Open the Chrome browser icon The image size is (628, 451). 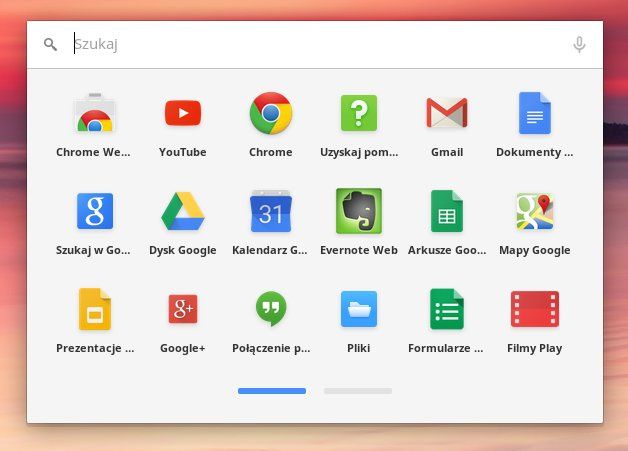coord(271,113)
